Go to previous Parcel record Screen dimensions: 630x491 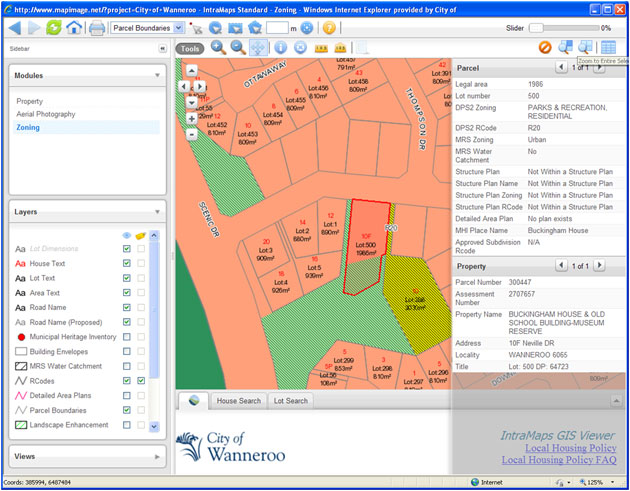click(x=561, y=67)
